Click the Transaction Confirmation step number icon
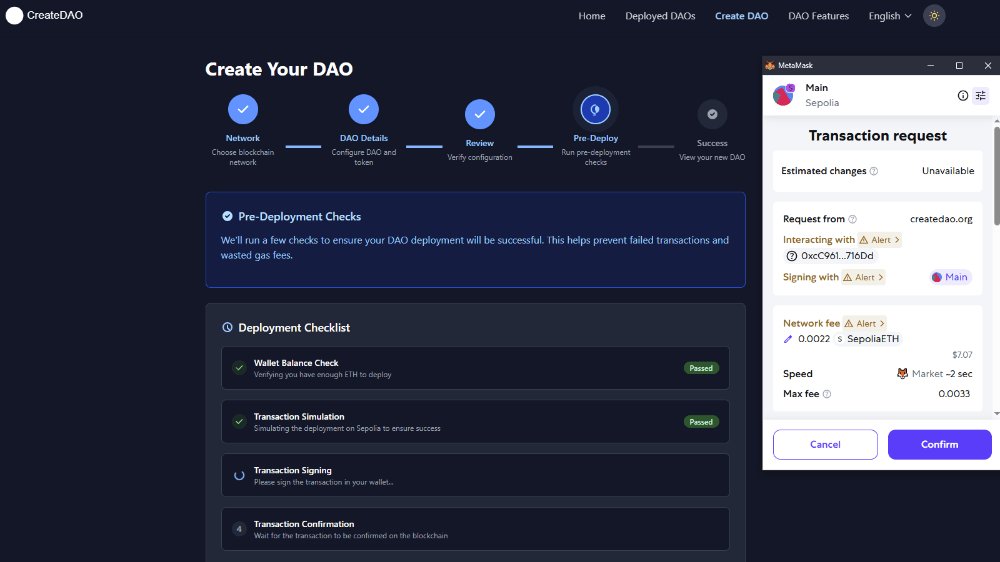 click(239, 529)
